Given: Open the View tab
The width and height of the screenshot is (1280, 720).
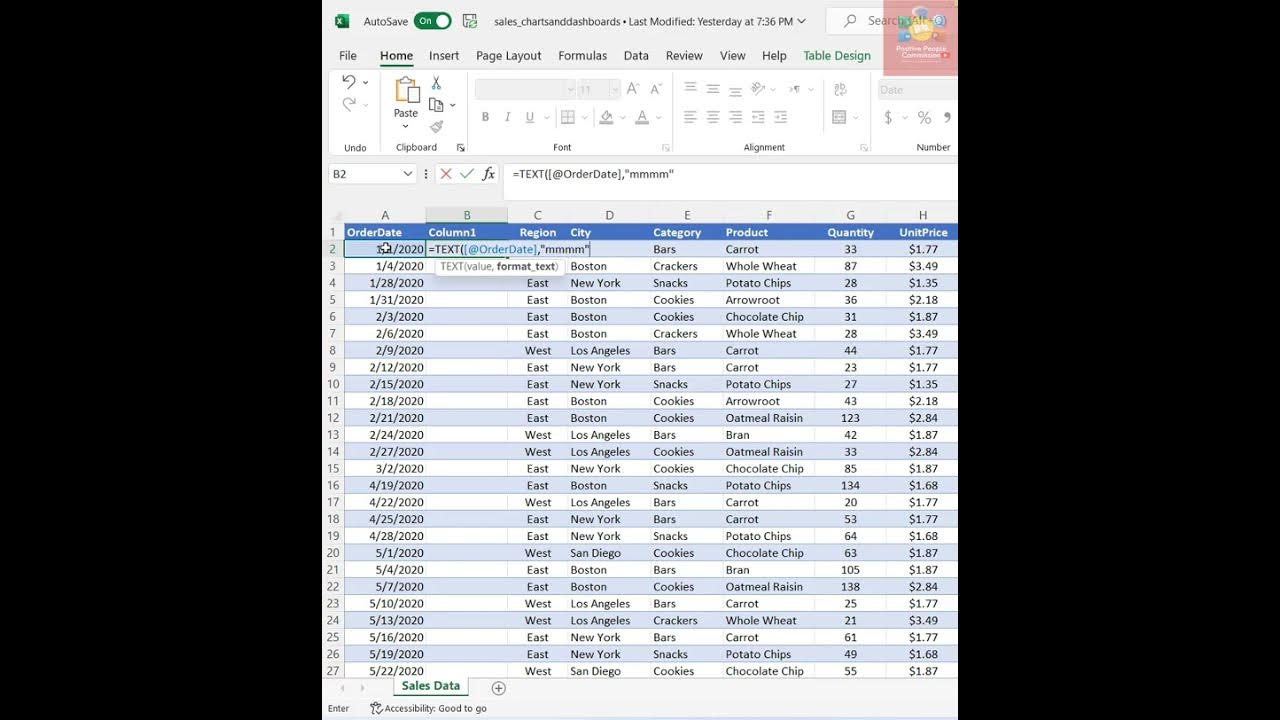Looking at the screenshot, I should tap(733, 56).
